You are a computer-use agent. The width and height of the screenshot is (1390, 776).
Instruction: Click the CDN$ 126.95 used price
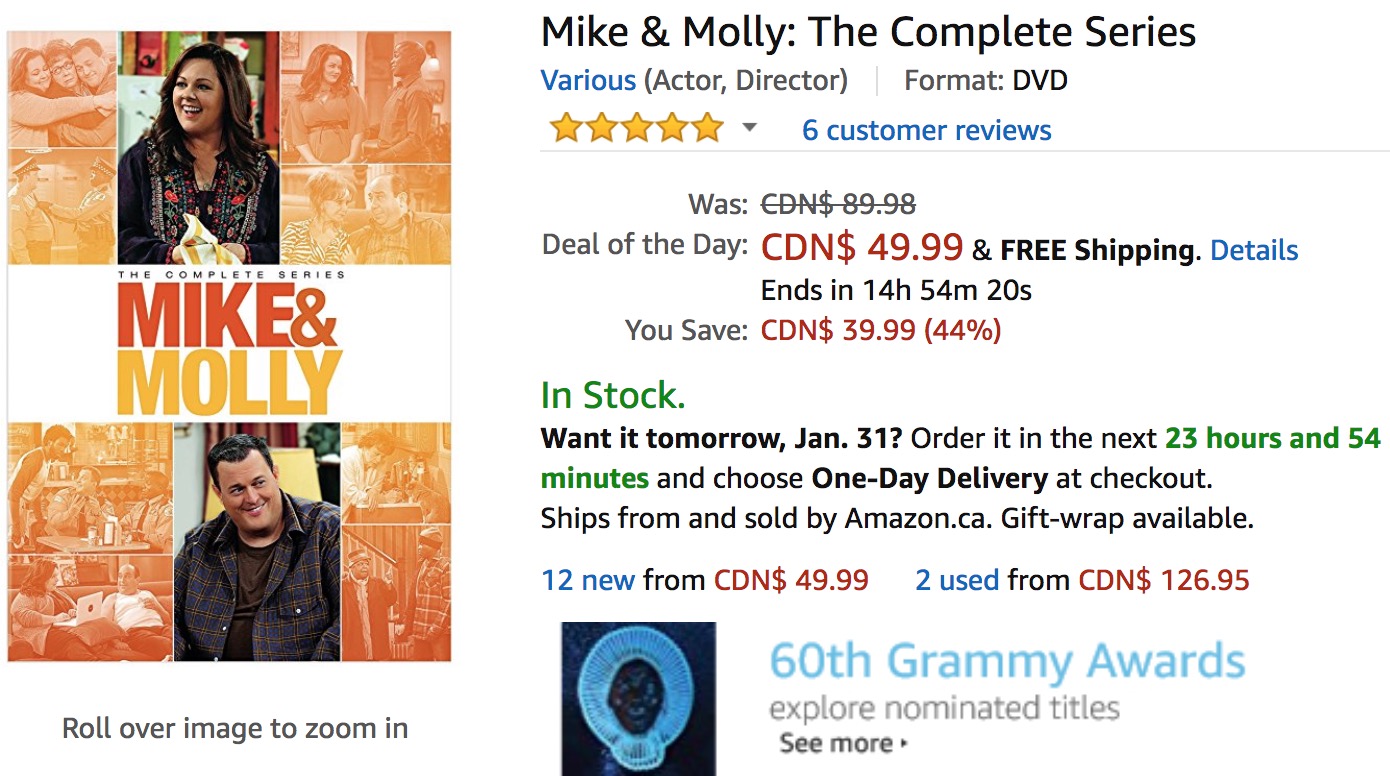coord(1164,579)
